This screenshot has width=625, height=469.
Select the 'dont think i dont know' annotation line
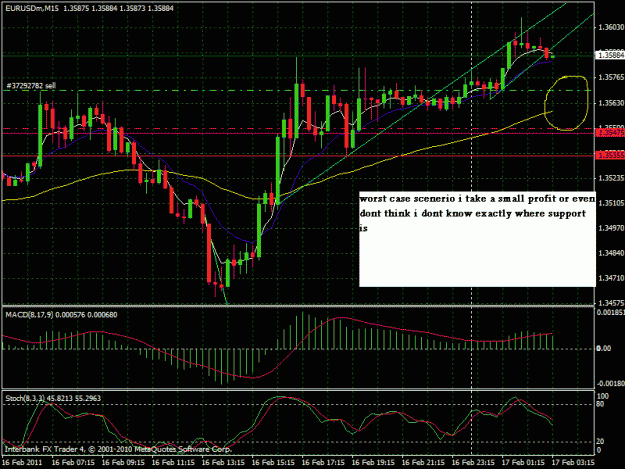point(473,214)
